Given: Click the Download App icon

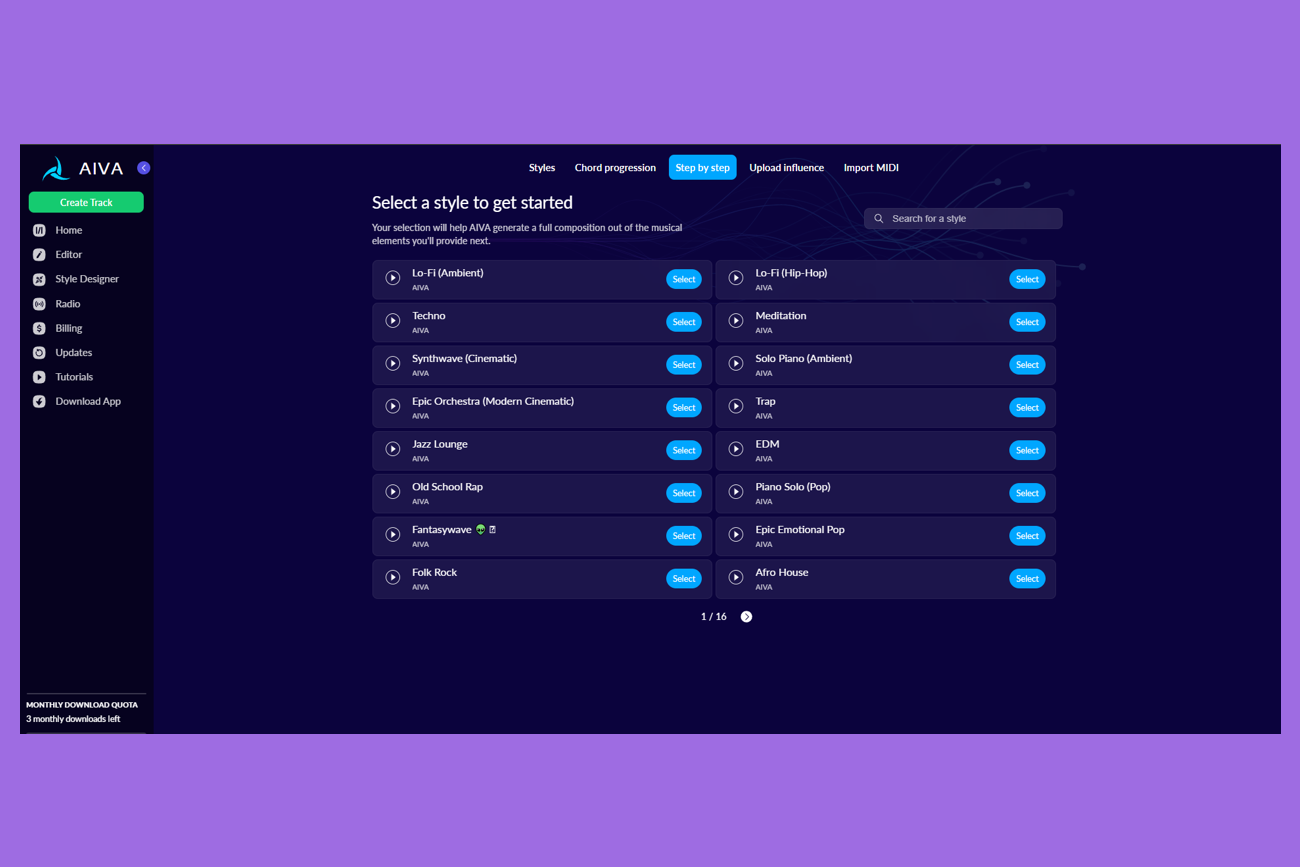Looking at the screenshot, I should pos(39,402).
